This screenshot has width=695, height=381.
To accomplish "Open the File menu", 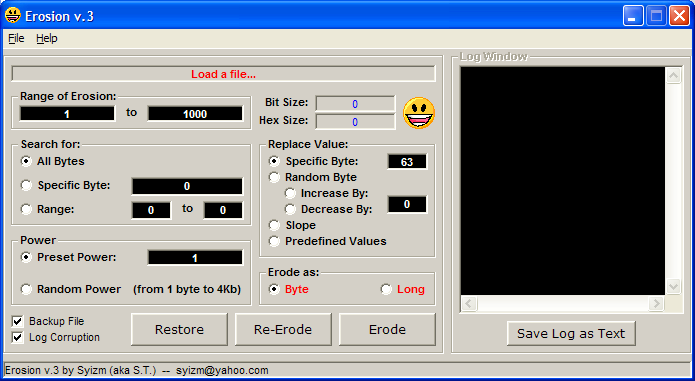I will 16,39.
